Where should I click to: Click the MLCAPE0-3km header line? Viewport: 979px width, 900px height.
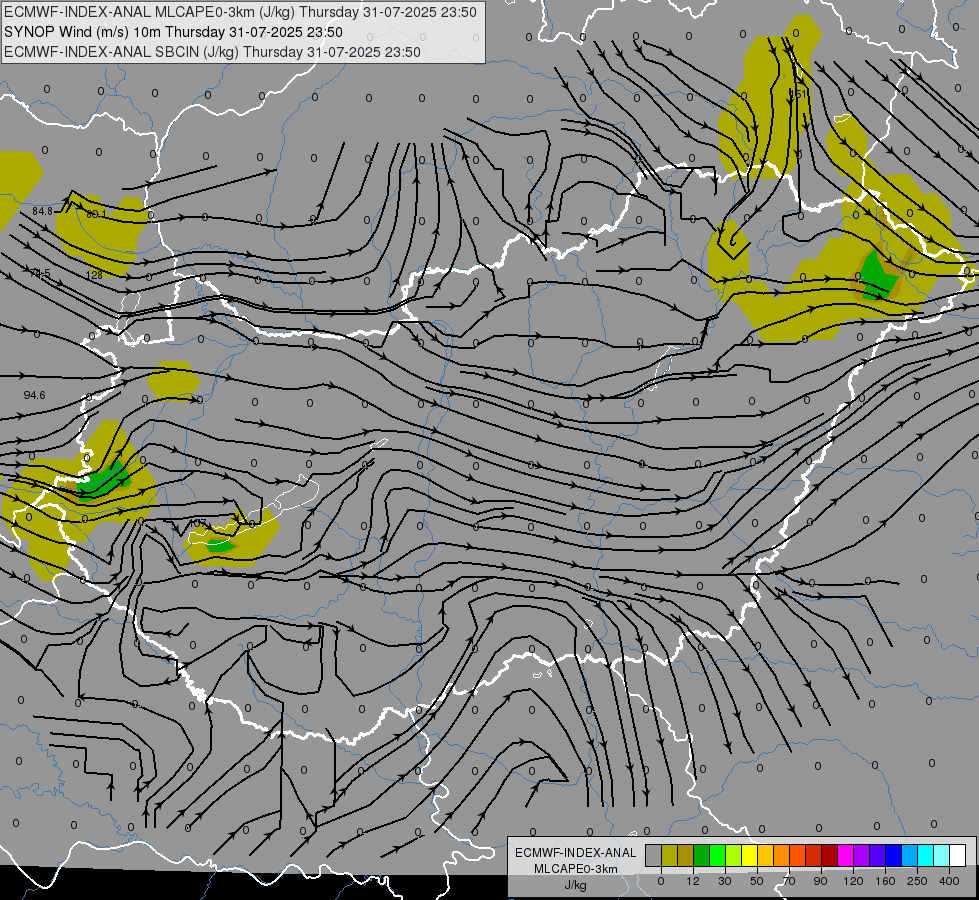[x=240, y=12]
